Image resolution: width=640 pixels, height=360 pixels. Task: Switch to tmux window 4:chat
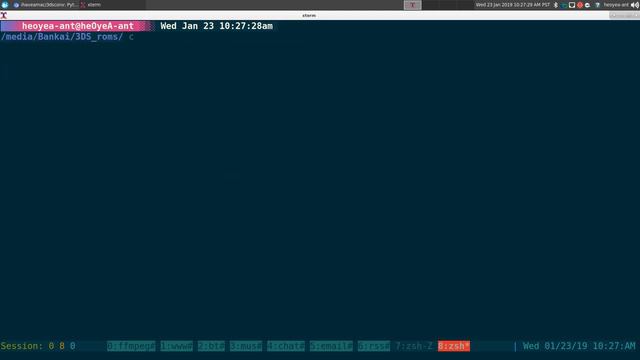286,346
